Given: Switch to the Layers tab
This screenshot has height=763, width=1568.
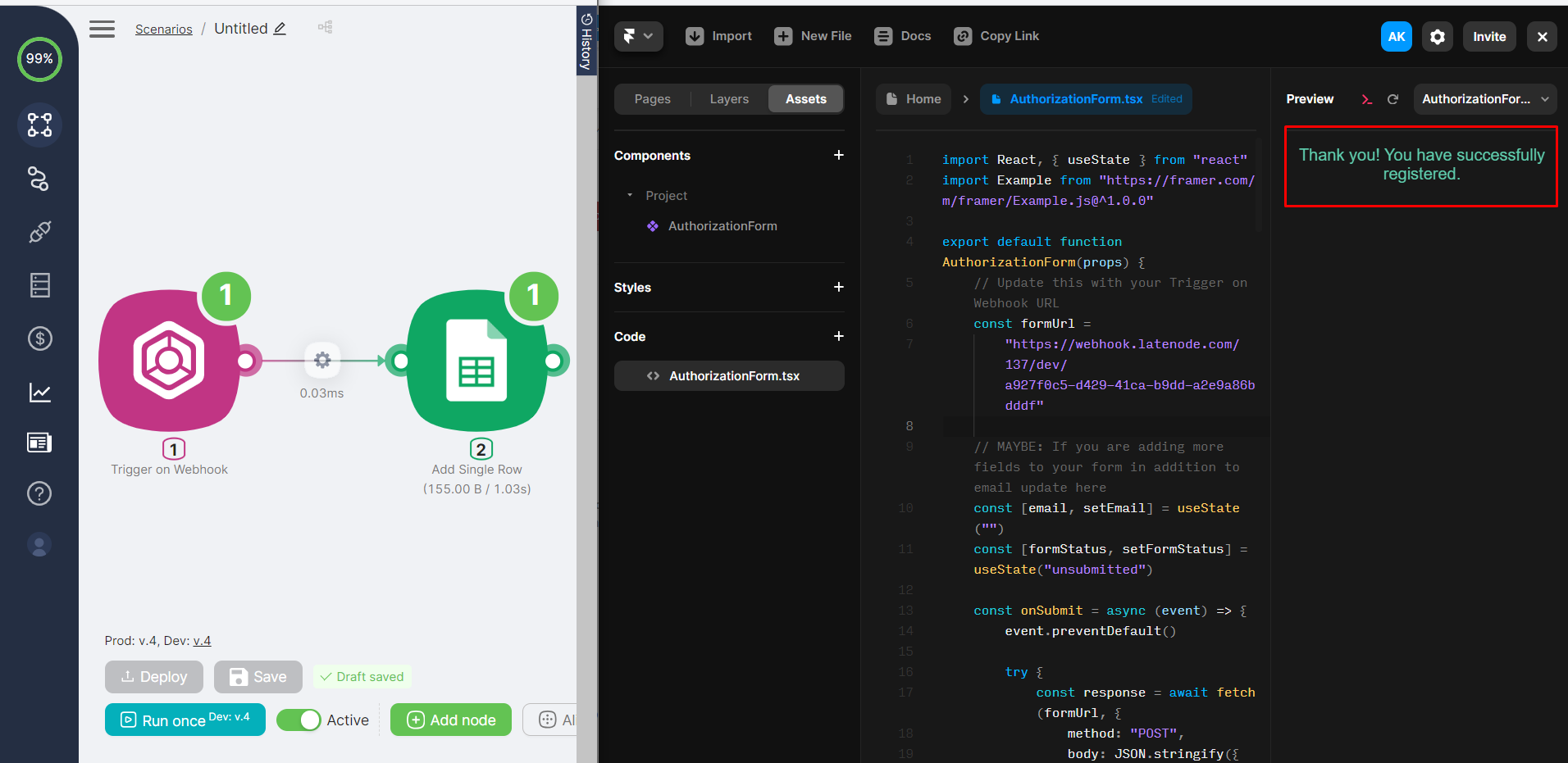Looking at the screenshot, I should click(x=728, y=99).
